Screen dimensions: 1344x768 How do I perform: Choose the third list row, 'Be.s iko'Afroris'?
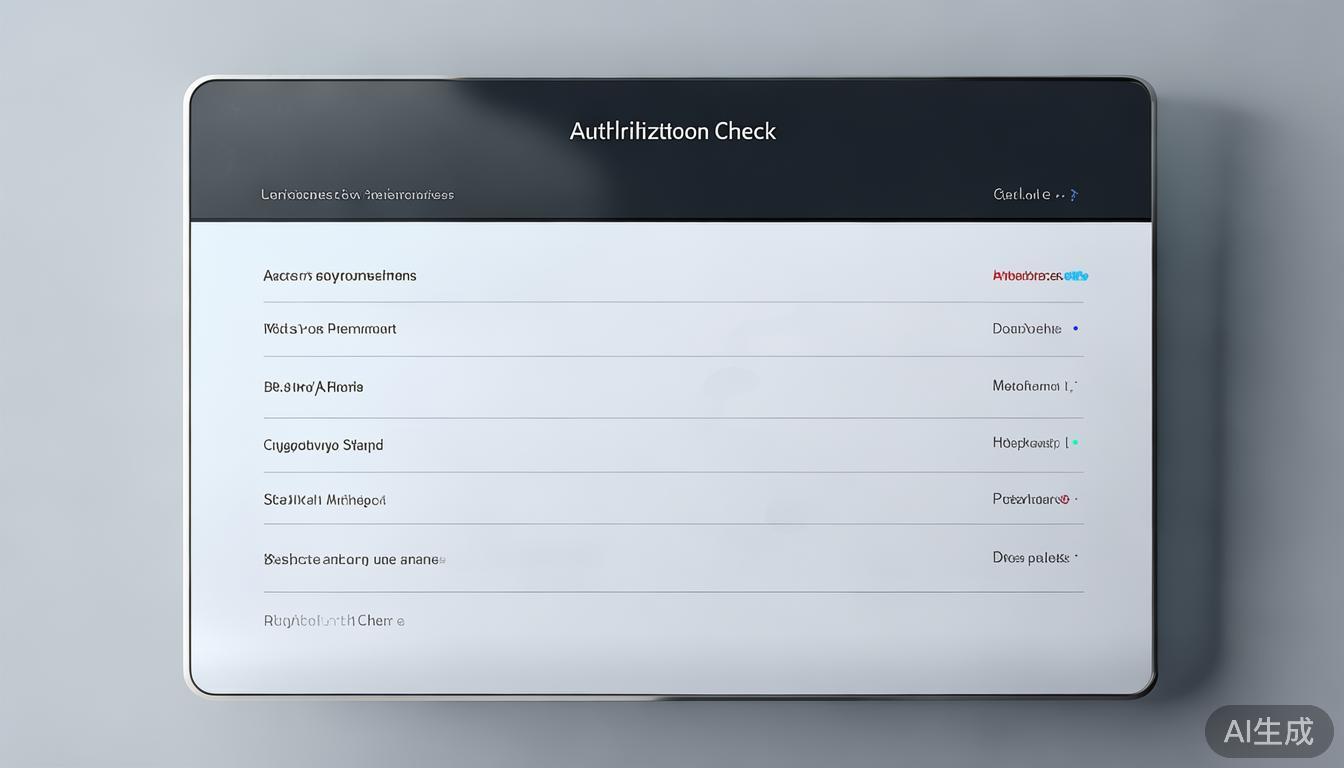(x=313, y=387)
